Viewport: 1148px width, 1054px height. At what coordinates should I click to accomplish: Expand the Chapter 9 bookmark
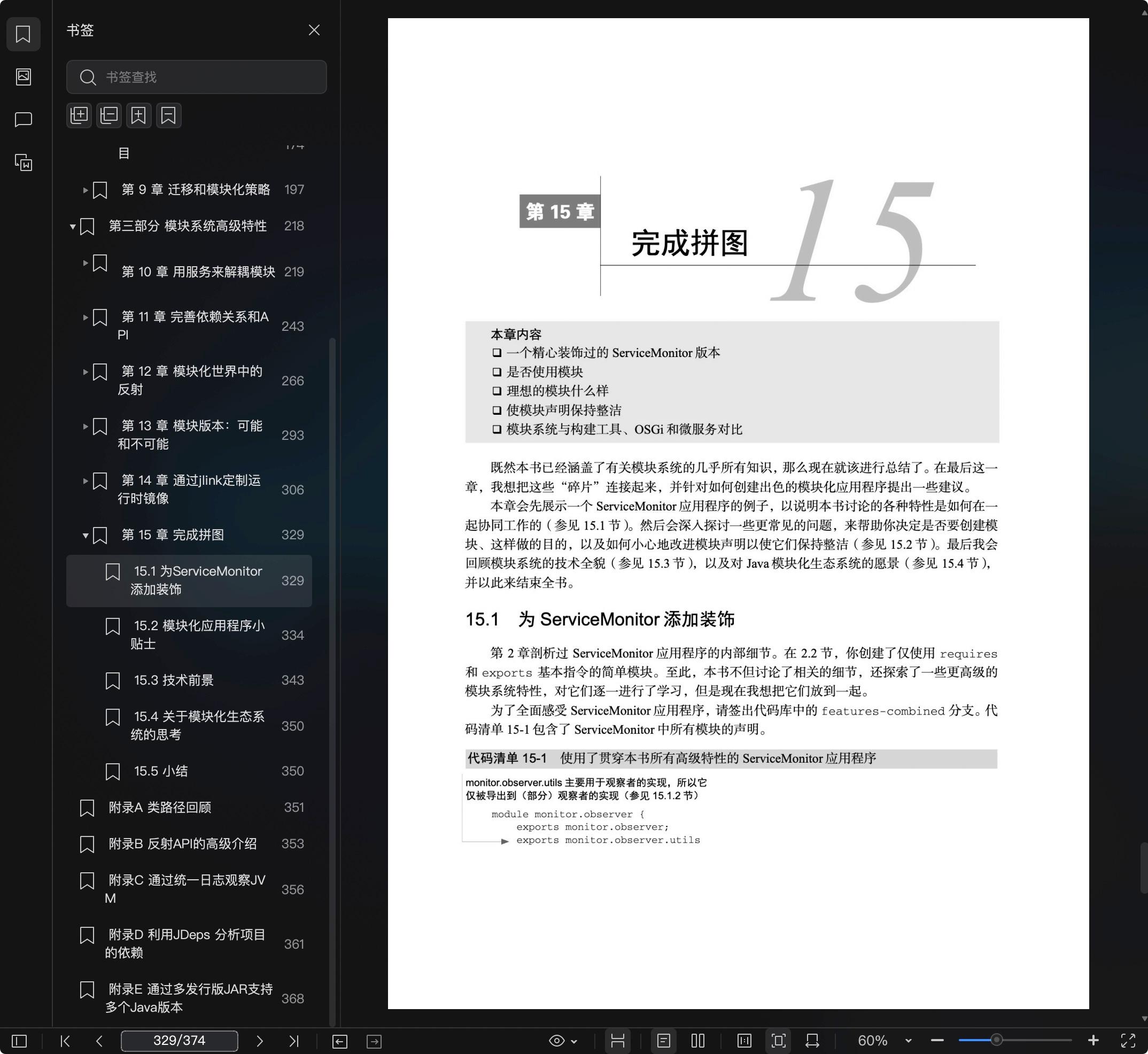pos(85,190)
